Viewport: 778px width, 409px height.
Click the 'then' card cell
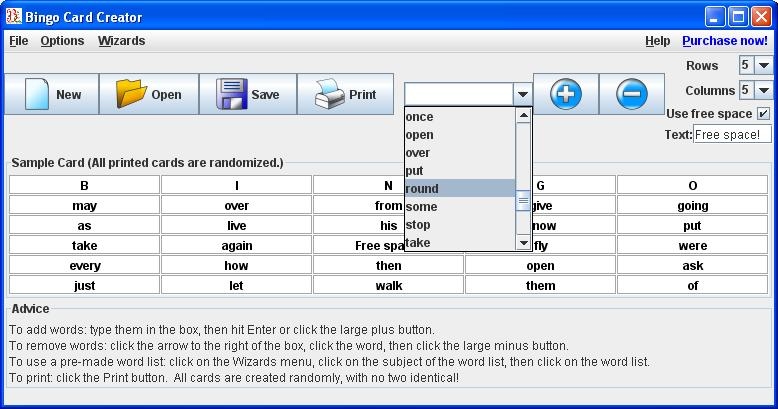coord(389,266)
